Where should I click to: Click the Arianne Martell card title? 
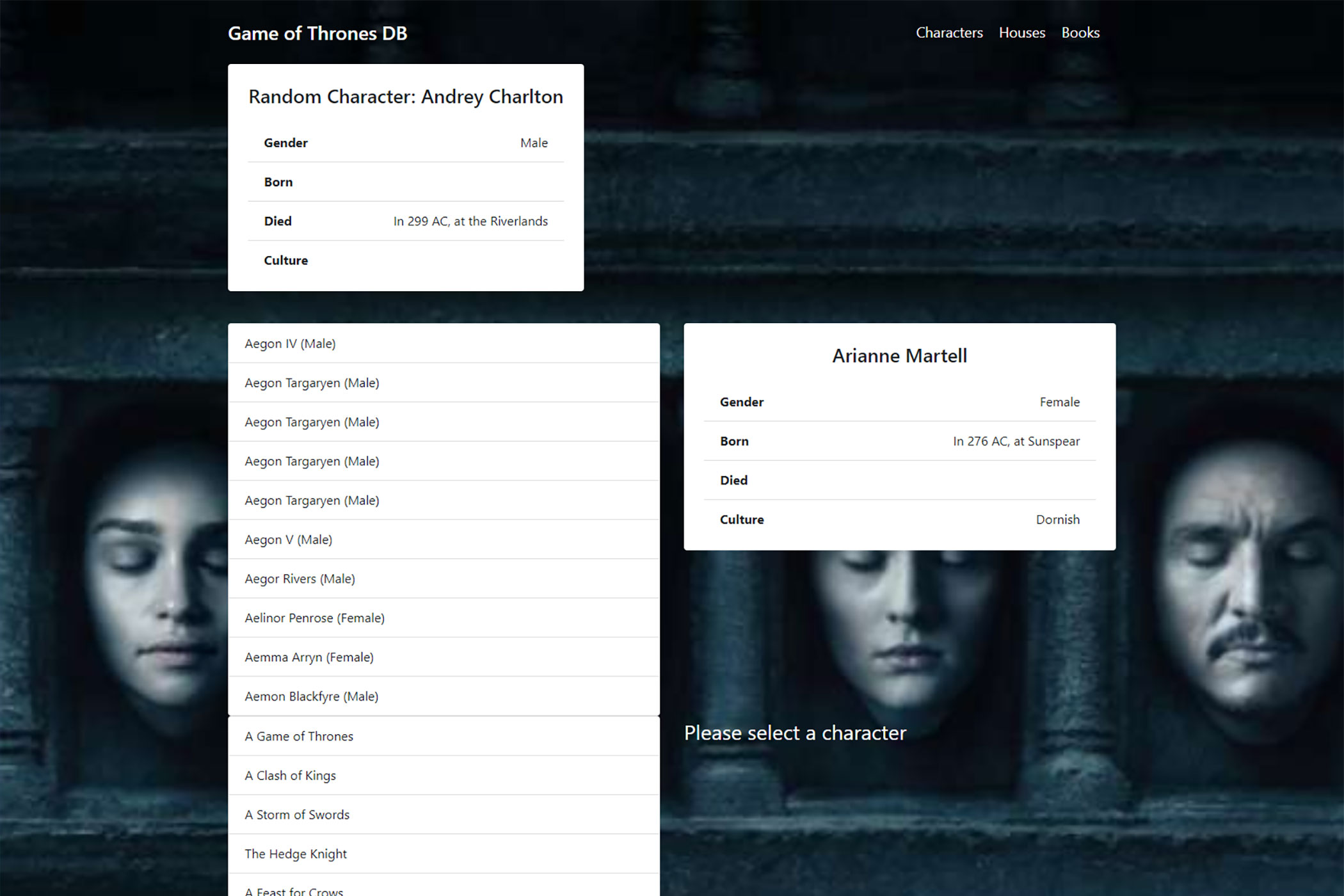click(x=899, y=356)
